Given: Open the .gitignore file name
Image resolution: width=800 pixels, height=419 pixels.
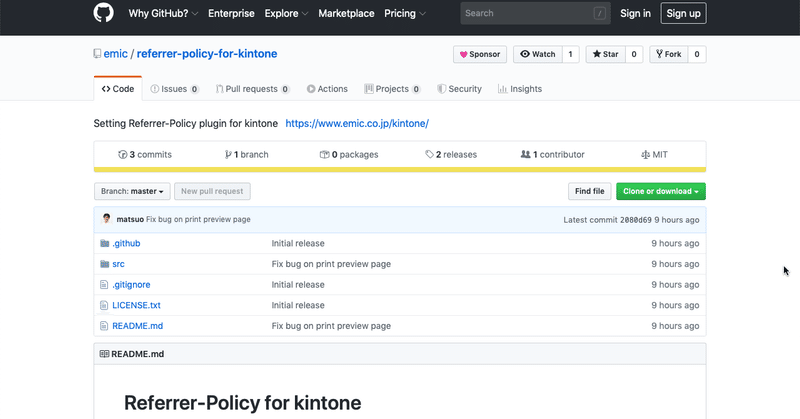Looking at the screenshot, I should pyautogui.click(x=131, y=284).
